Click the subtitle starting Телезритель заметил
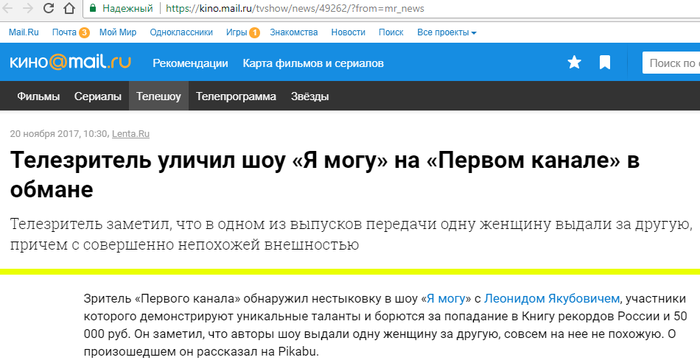Screen dimensions: 700x363 [351, 234]
